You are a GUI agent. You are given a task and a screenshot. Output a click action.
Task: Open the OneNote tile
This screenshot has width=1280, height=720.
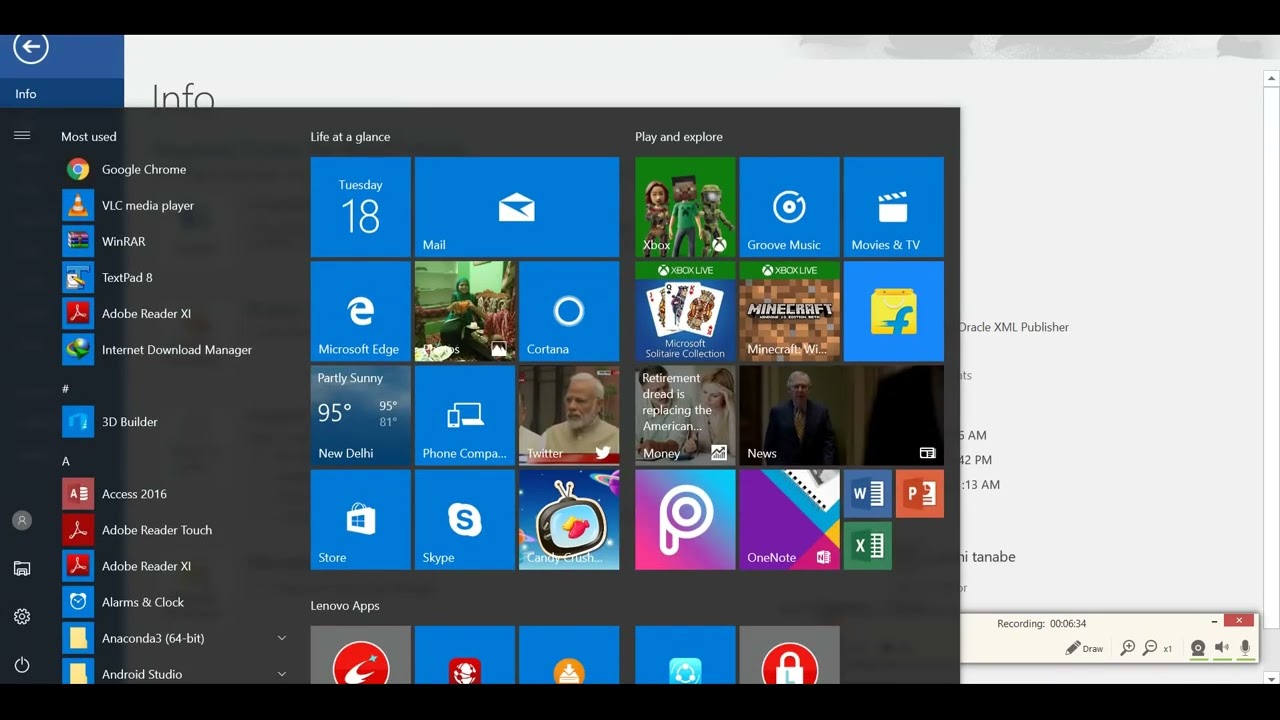tap(789, 520)
